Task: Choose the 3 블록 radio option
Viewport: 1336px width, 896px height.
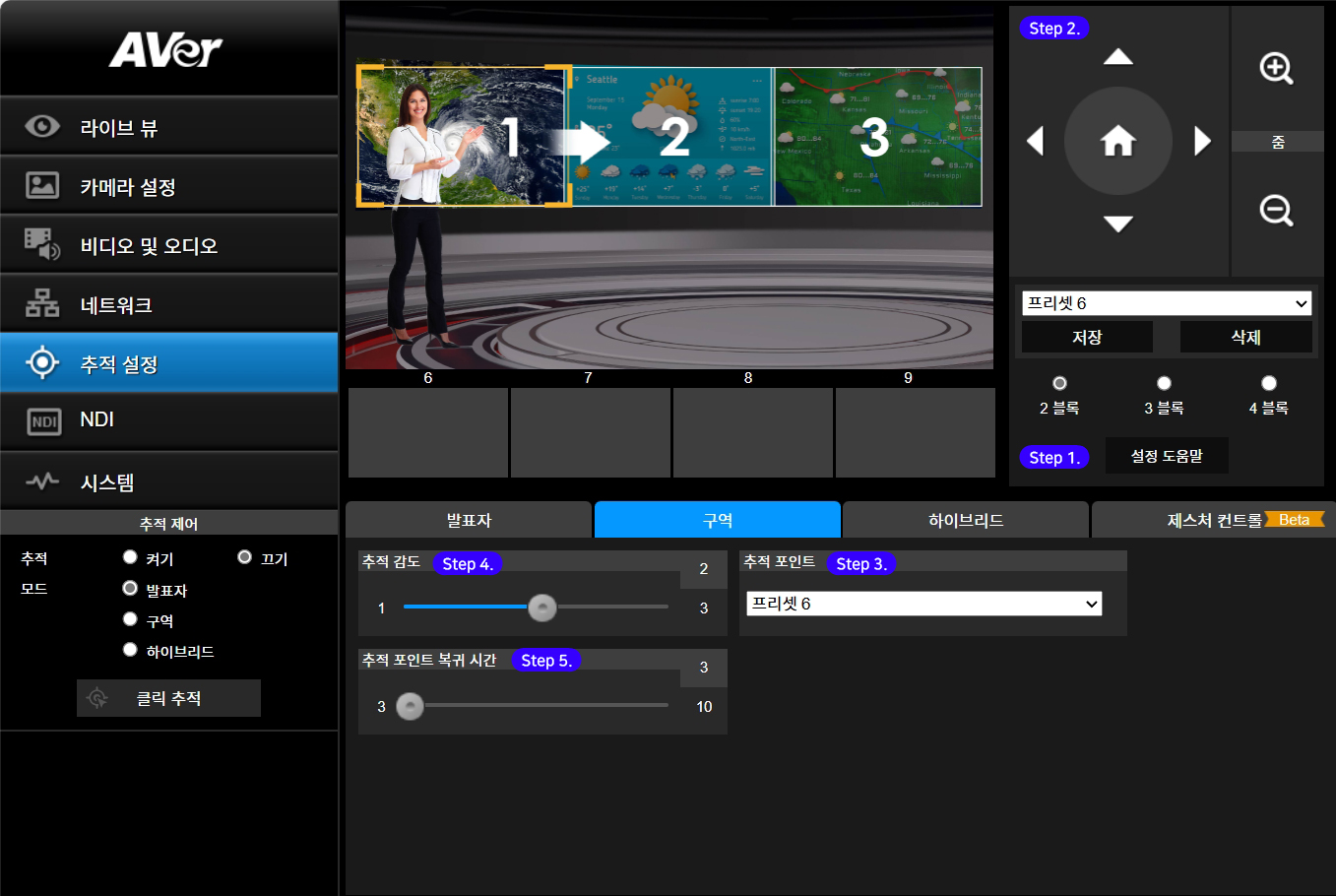Action: point(1164,383)
